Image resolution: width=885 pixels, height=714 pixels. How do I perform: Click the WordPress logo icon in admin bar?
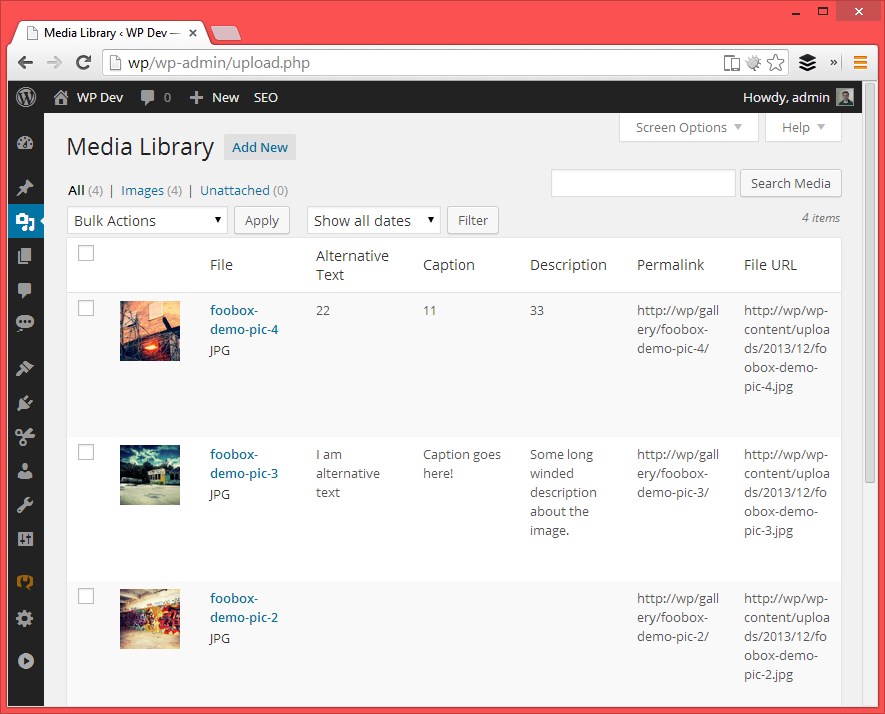point(26,97)
